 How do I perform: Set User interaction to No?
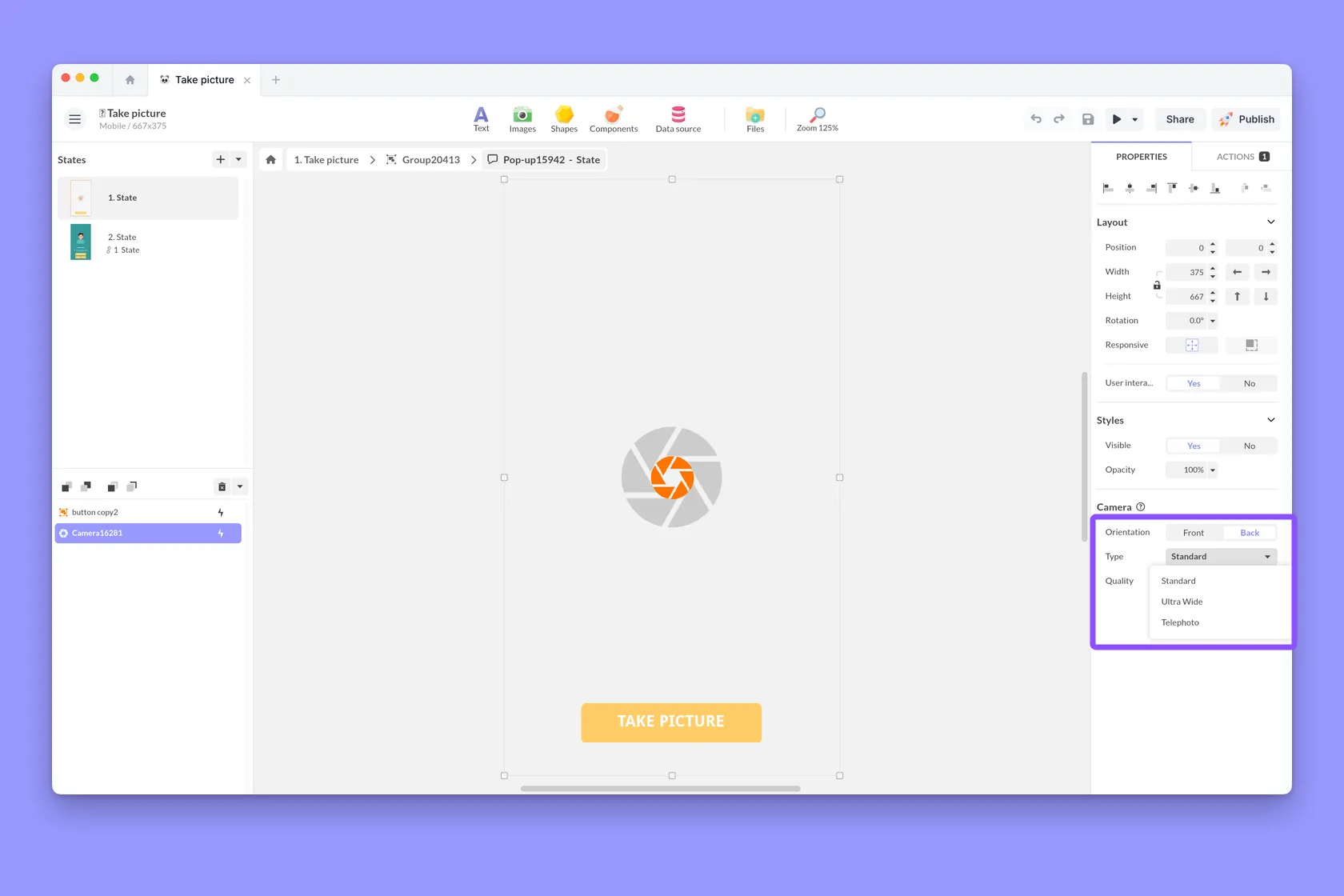coord(1250,383)
